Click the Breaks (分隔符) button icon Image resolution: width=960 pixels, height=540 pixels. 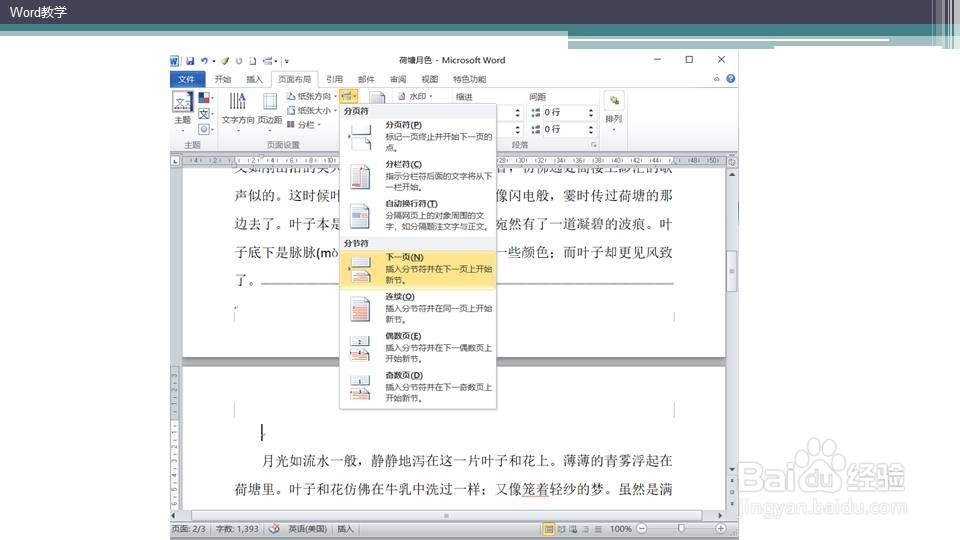348,96
